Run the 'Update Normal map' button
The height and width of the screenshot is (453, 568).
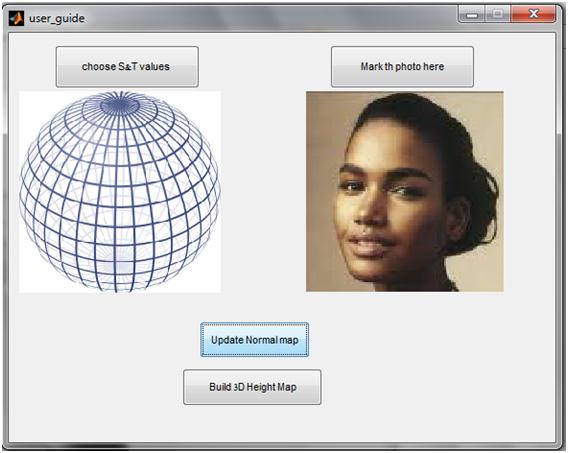click(255, 340)
